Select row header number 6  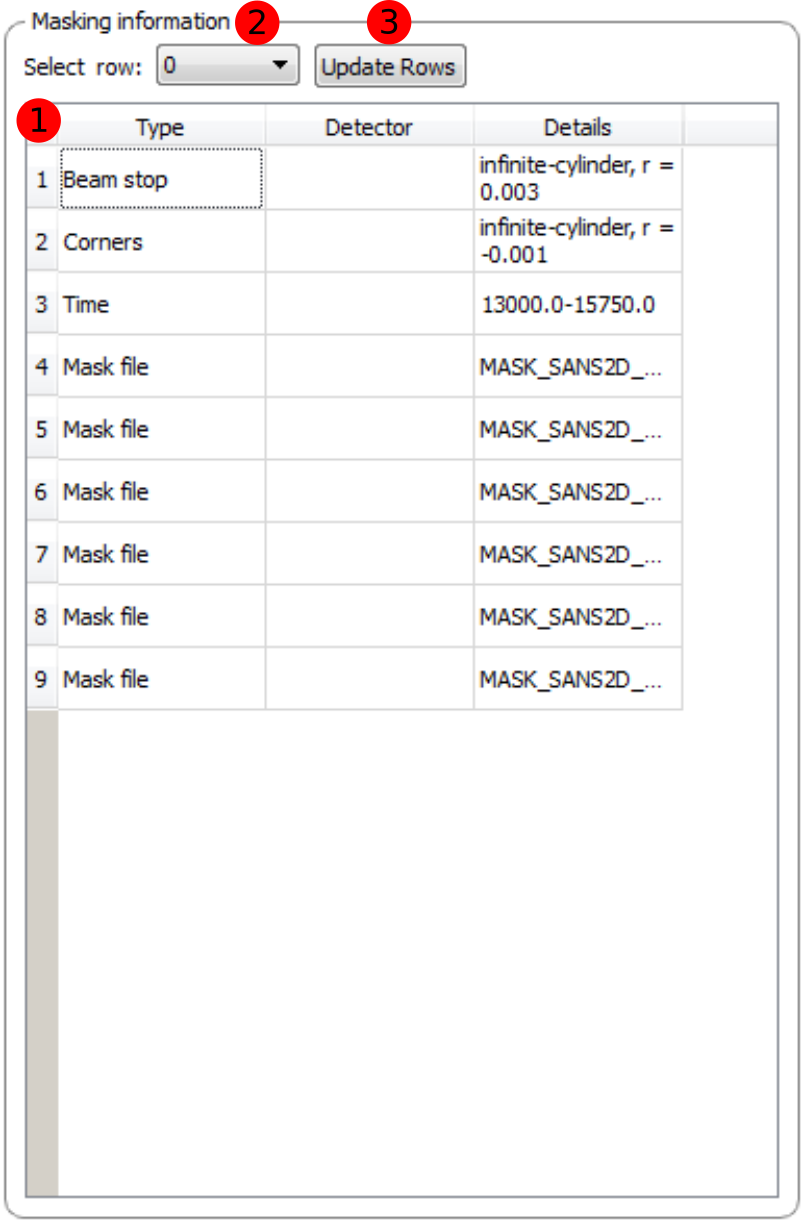point(42,492)
